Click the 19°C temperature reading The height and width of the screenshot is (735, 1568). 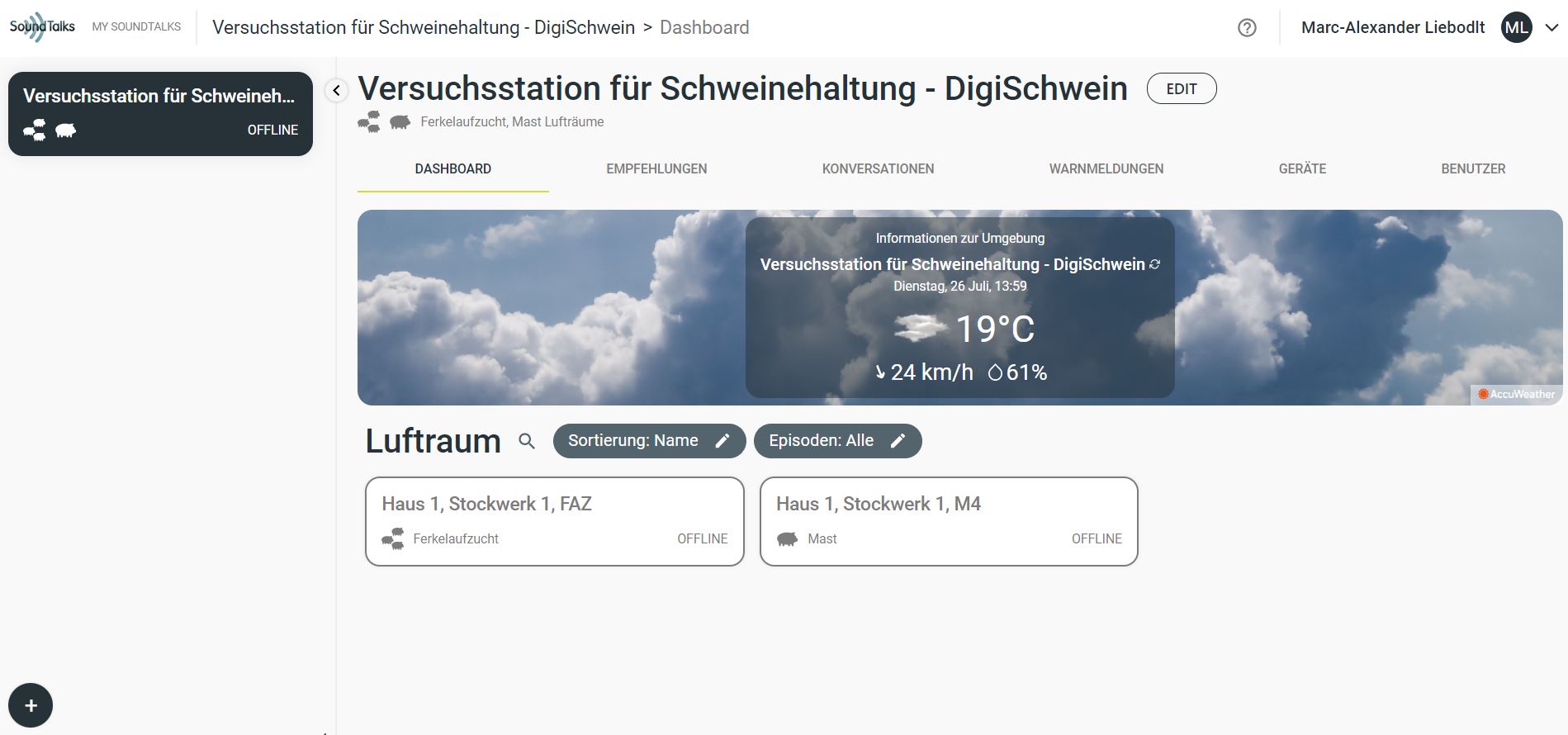pyautogui.click(x=994, y=330)
